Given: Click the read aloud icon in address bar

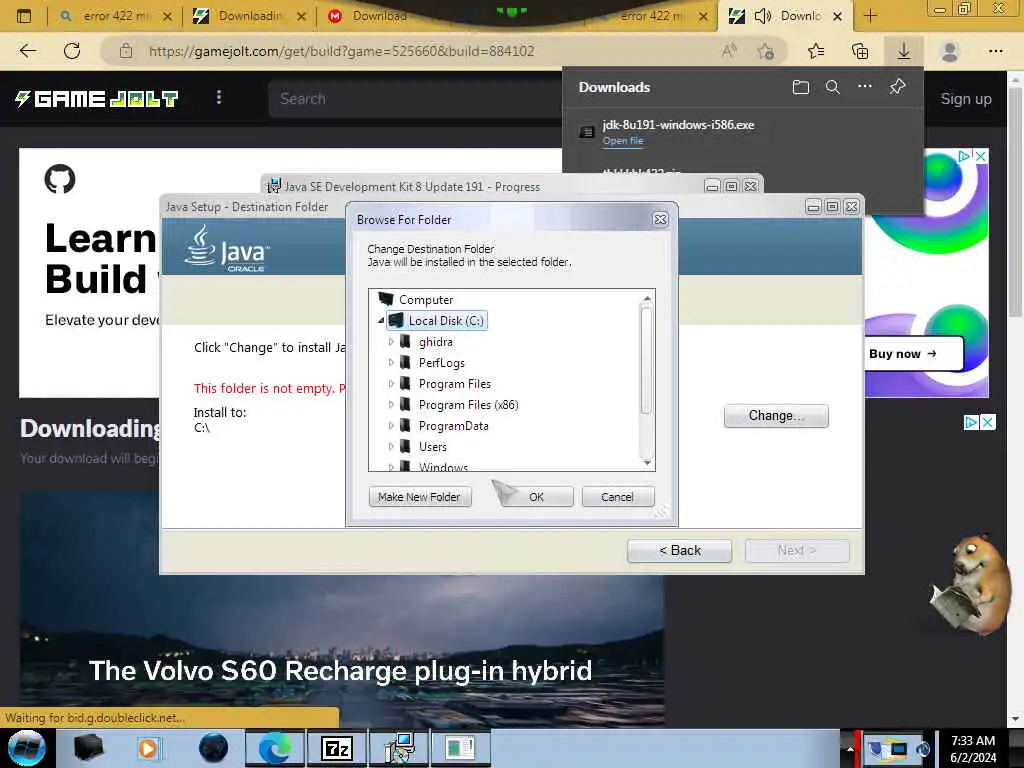Looking at the screenshot, I should click(729, 51).
